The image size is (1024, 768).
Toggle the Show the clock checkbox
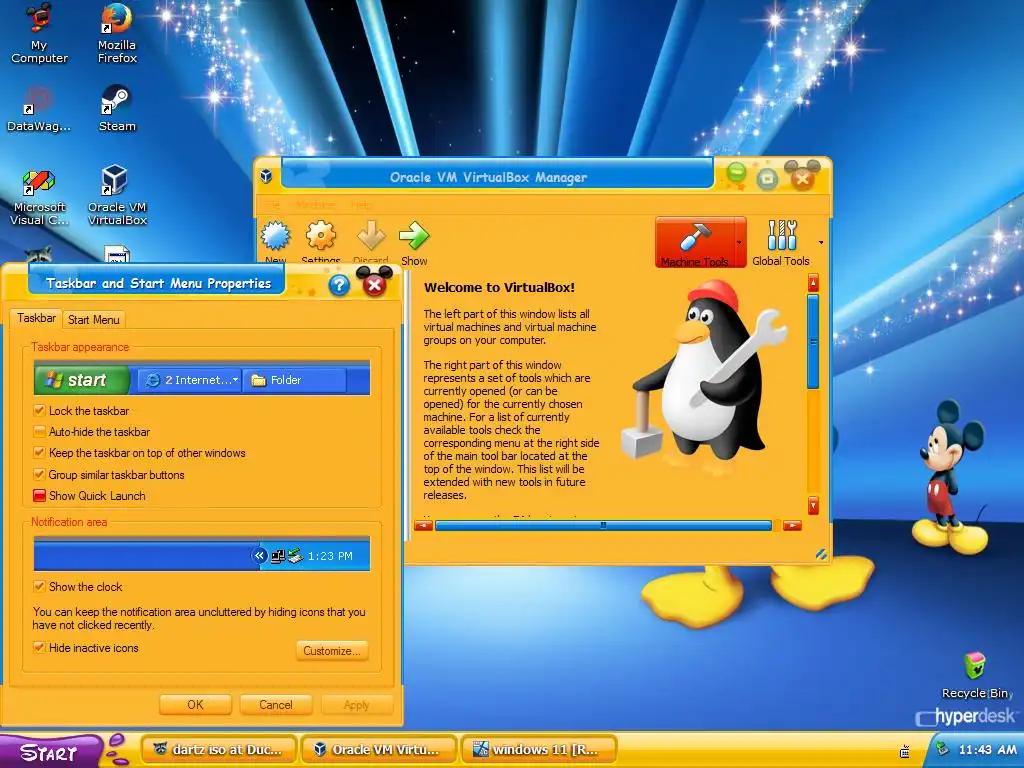coord(39,586)
